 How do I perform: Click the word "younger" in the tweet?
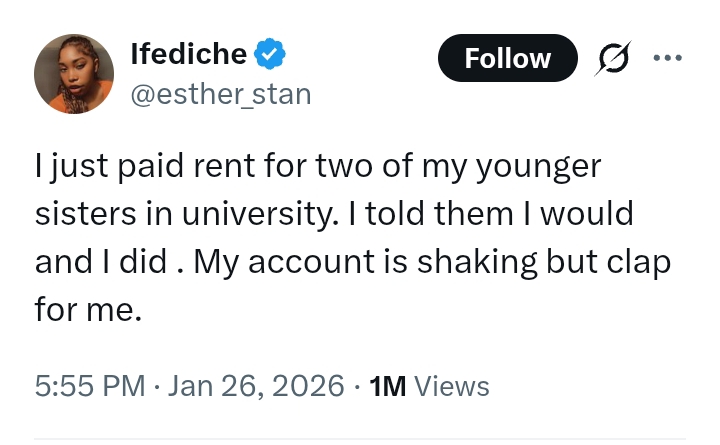point(539,167)
